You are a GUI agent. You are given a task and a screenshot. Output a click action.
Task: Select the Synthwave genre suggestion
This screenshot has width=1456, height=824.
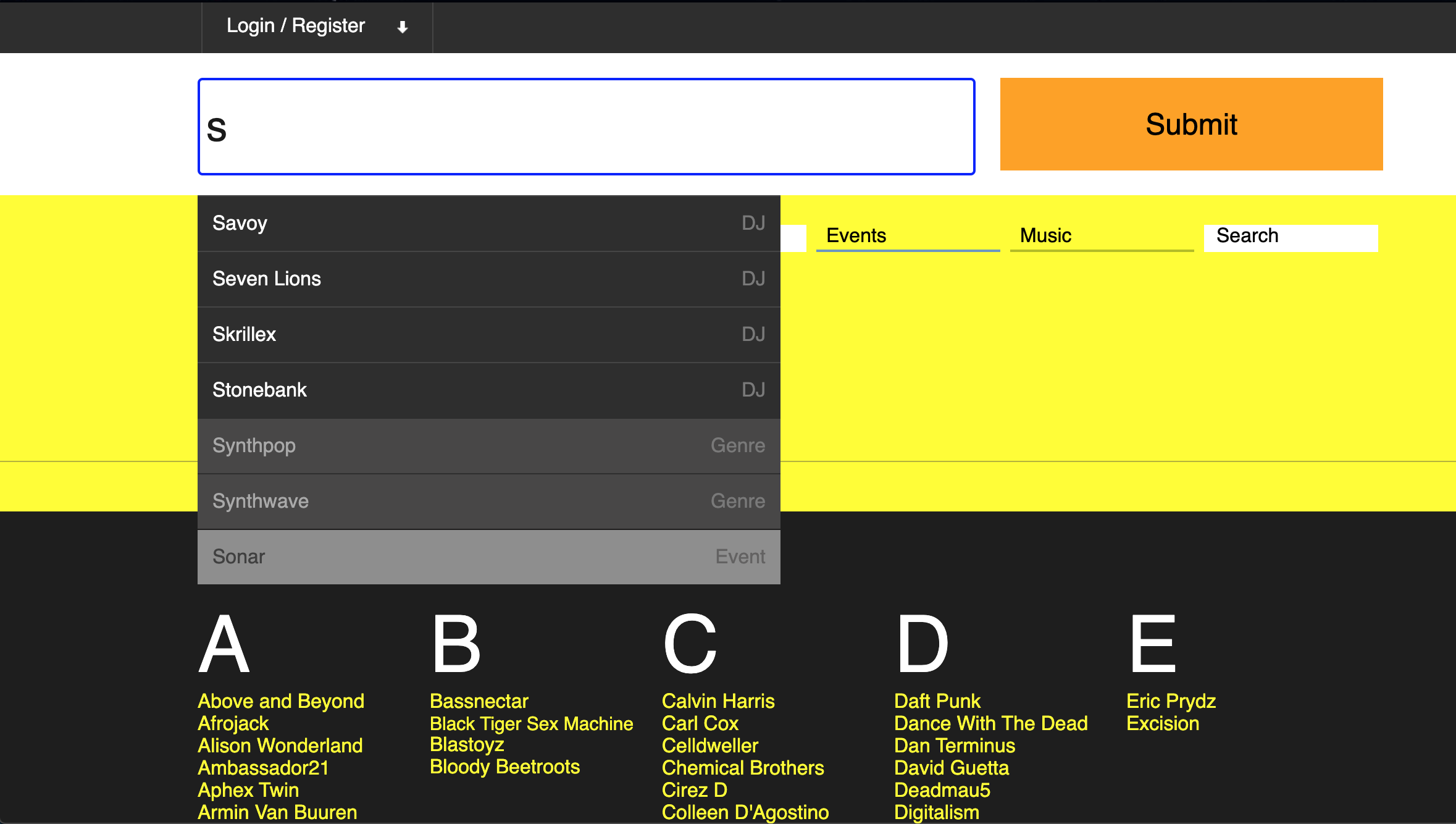tap(489, 501)
